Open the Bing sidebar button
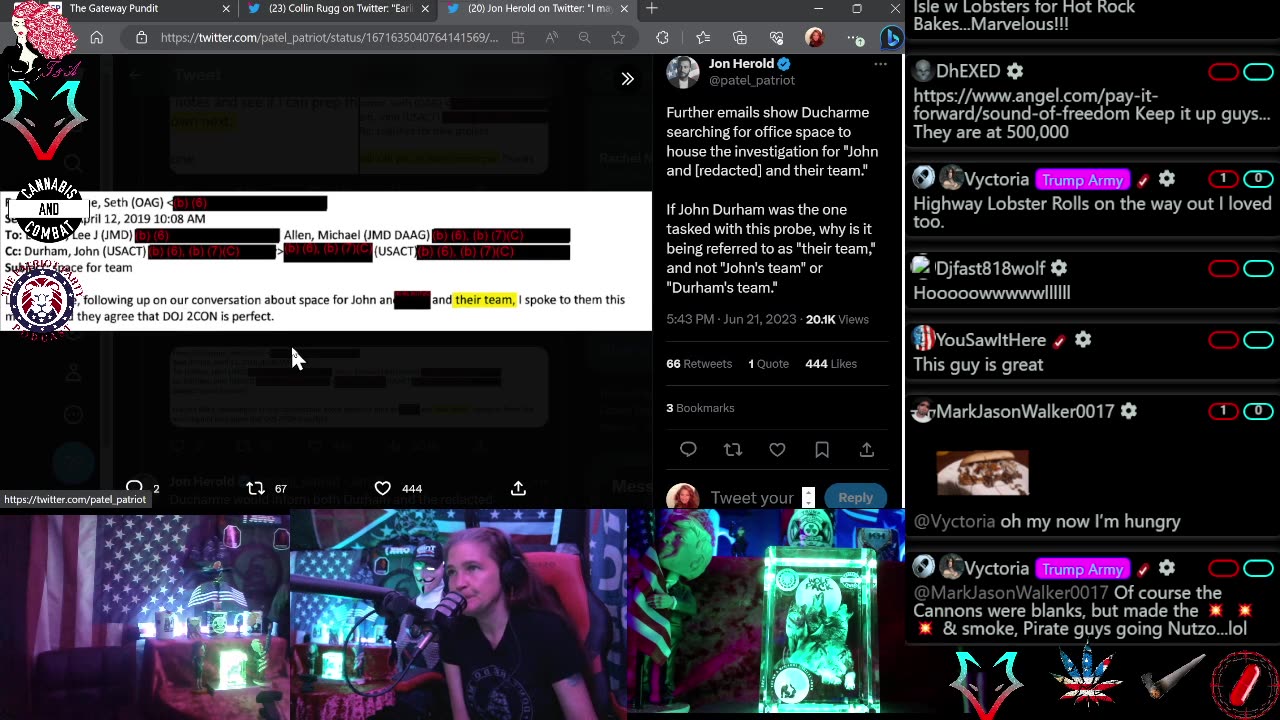 coord(891,38)
